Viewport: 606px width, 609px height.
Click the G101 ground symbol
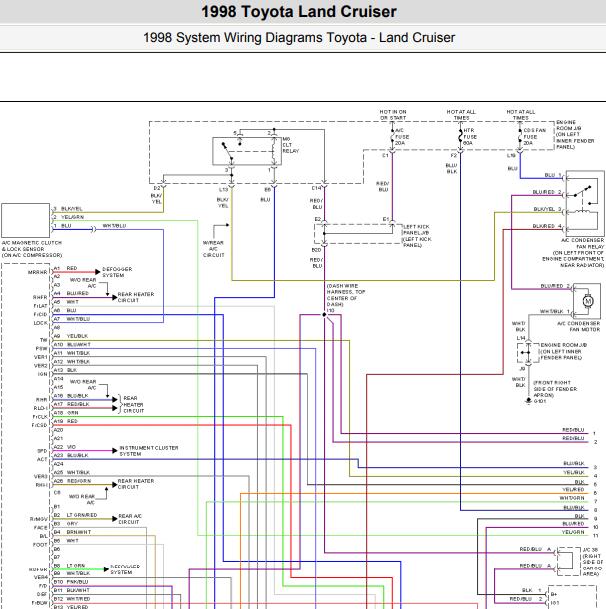(528, 401)
